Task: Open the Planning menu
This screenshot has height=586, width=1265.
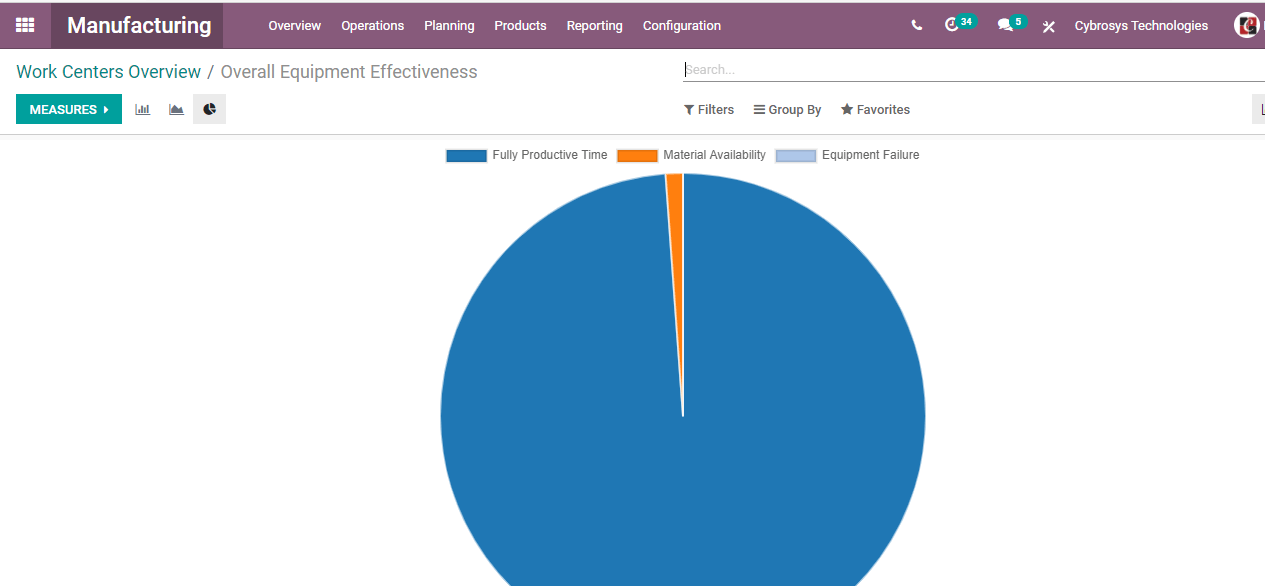Action: click(x=449, y=26)
